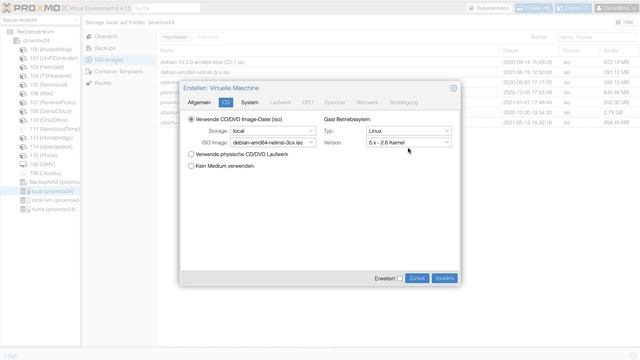Open the user account menu in header
The image size is (640, 360).
616,8
